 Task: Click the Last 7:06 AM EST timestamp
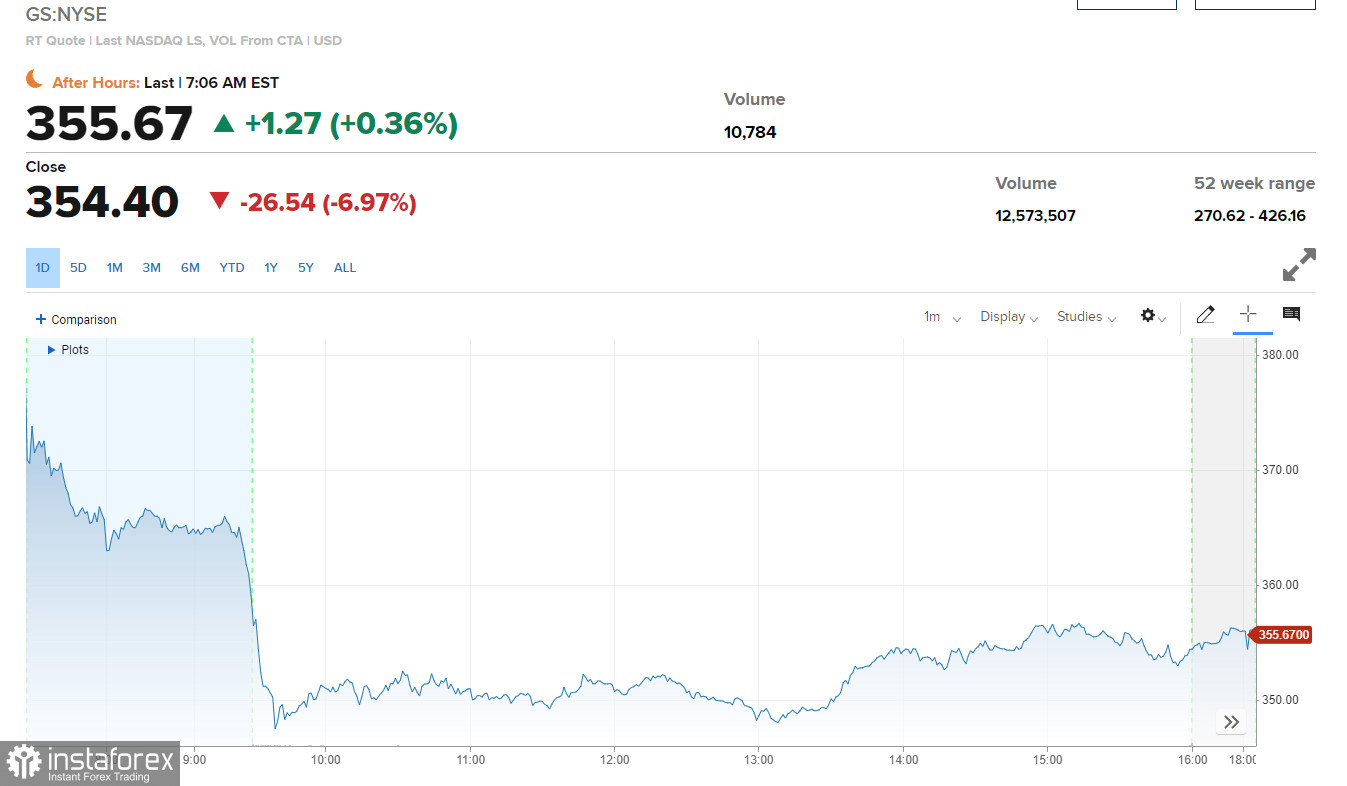coord(211,83)
